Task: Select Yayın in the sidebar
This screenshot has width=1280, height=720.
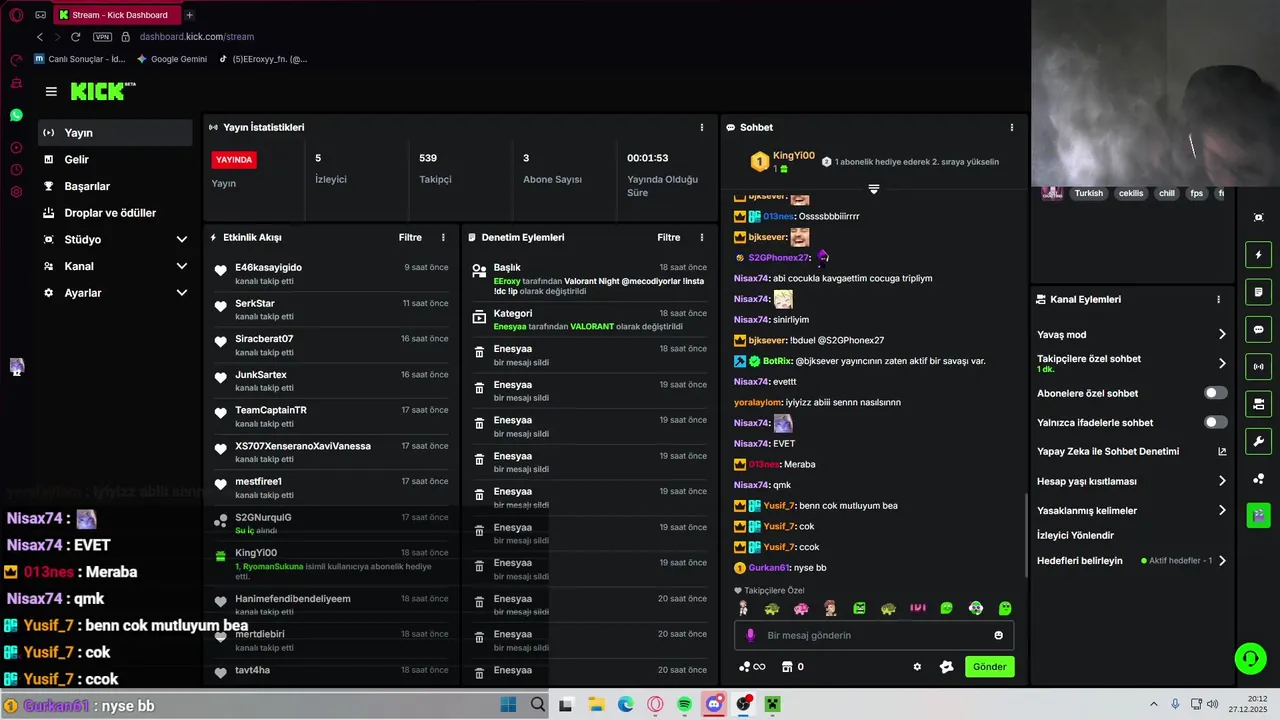Action: tap(115, 133)
